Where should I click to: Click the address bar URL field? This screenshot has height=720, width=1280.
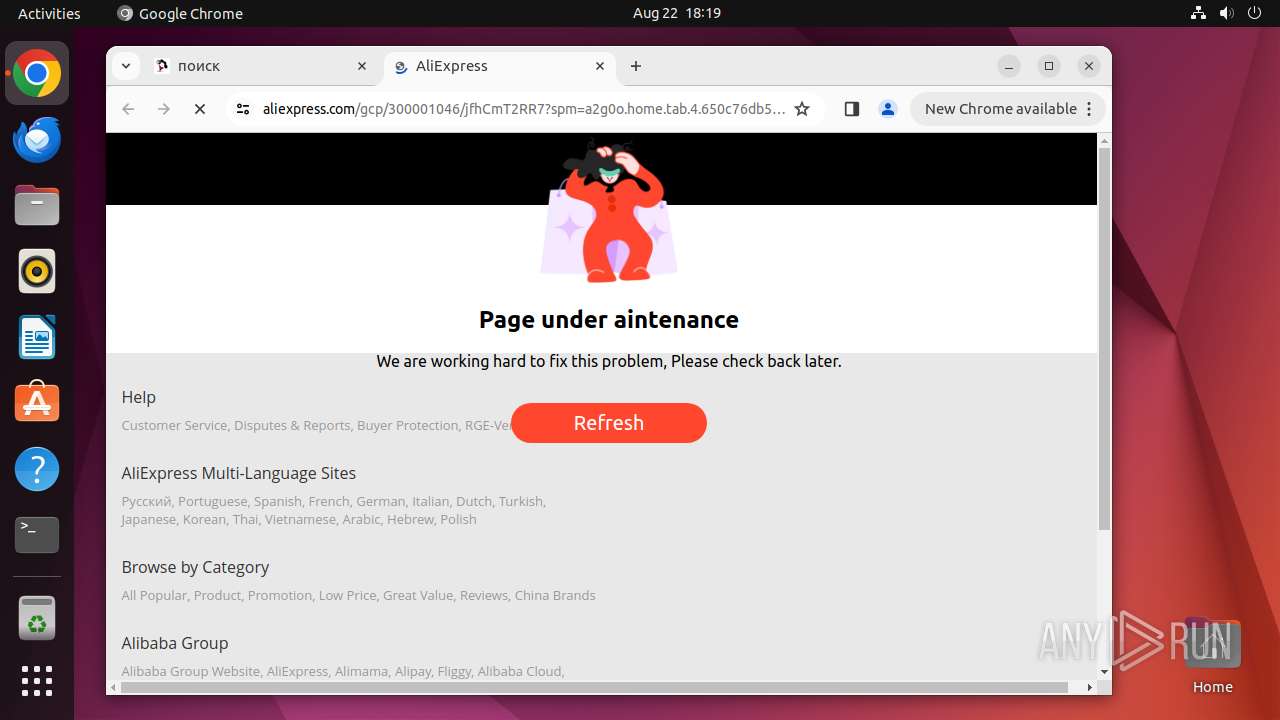click(524, 109)
